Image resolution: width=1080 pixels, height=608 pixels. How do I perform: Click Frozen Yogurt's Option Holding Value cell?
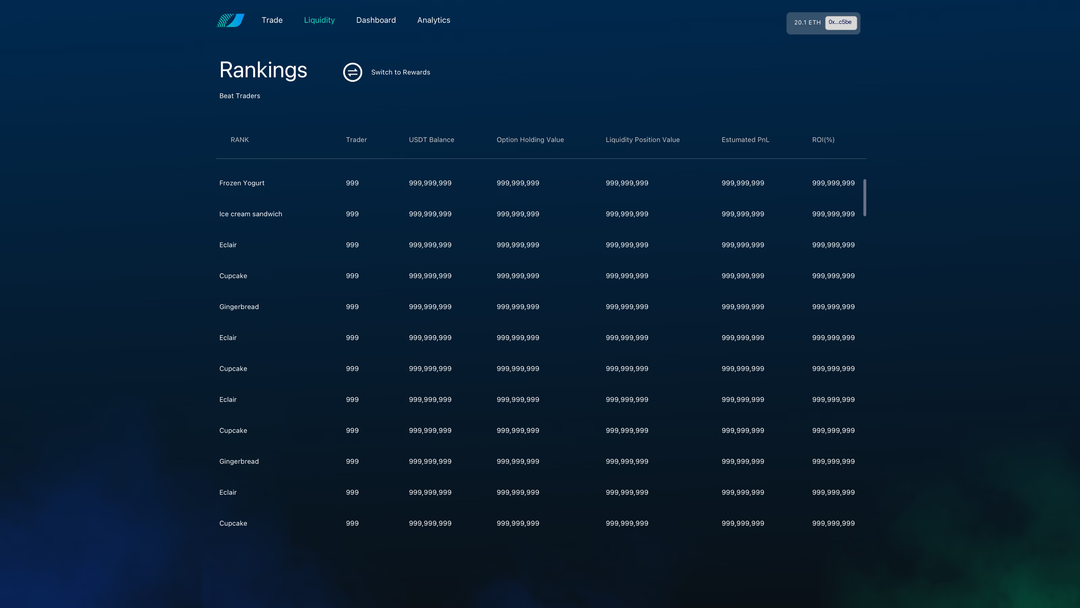[518, 183]
